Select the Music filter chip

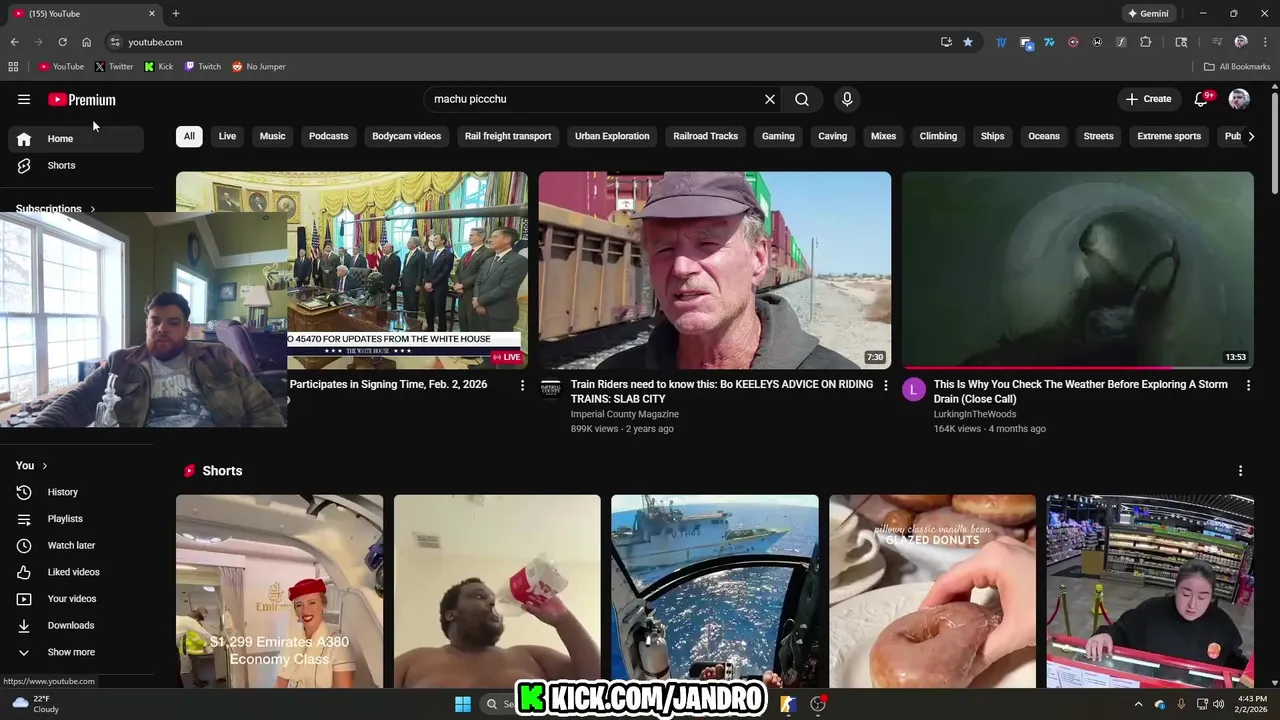pos(272,136)
